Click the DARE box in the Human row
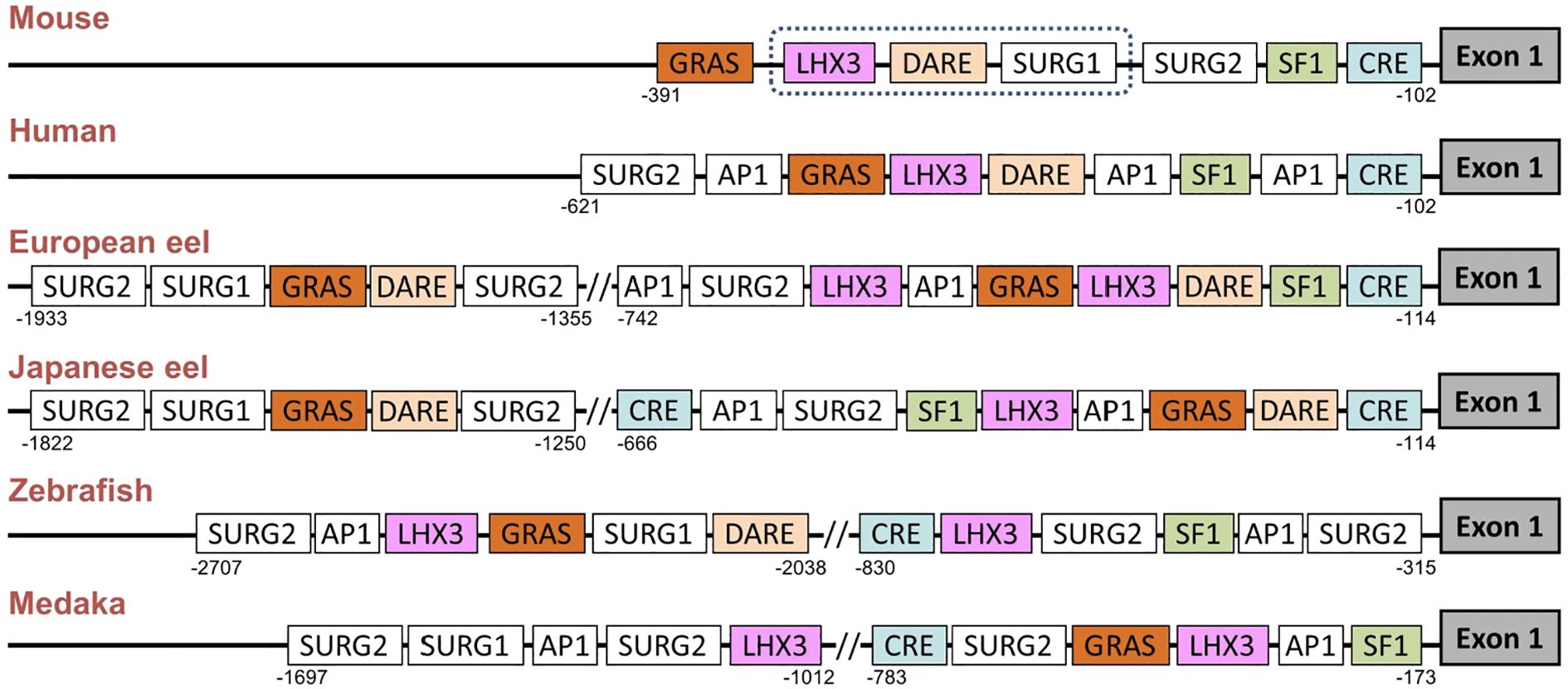Screen dimensions: 1568x689 pos(1035,175)
